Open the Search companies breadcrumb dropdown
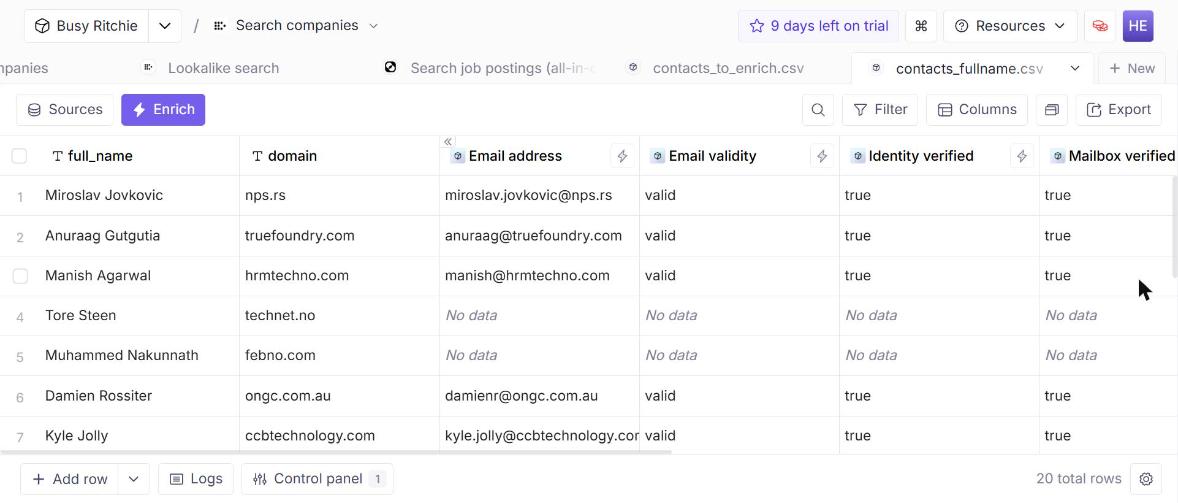The width and height of the screenshot is (1178, 503). coord(373,26)
